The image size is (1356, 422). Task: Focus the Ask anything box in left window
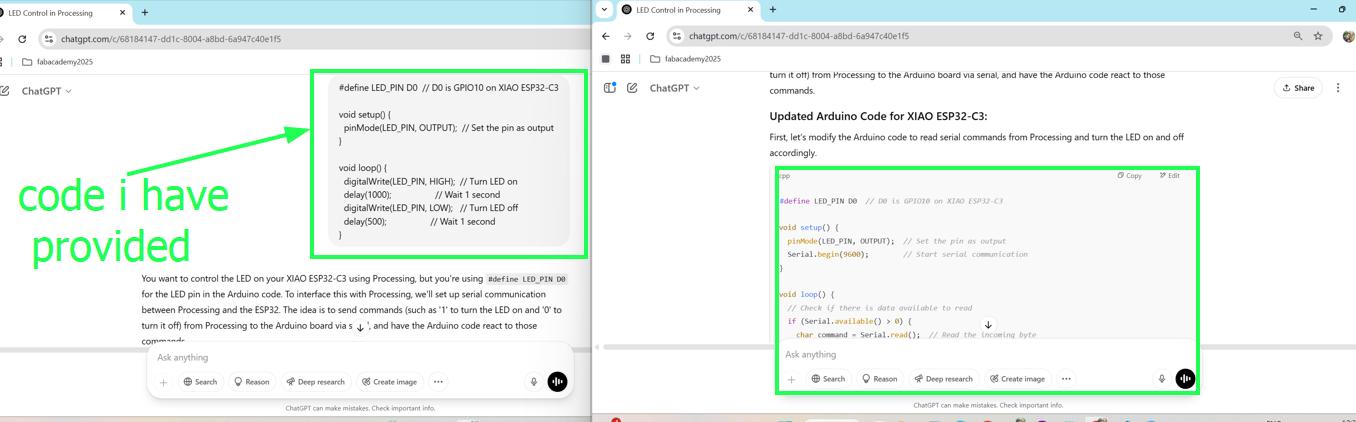(x=360, y=357)
